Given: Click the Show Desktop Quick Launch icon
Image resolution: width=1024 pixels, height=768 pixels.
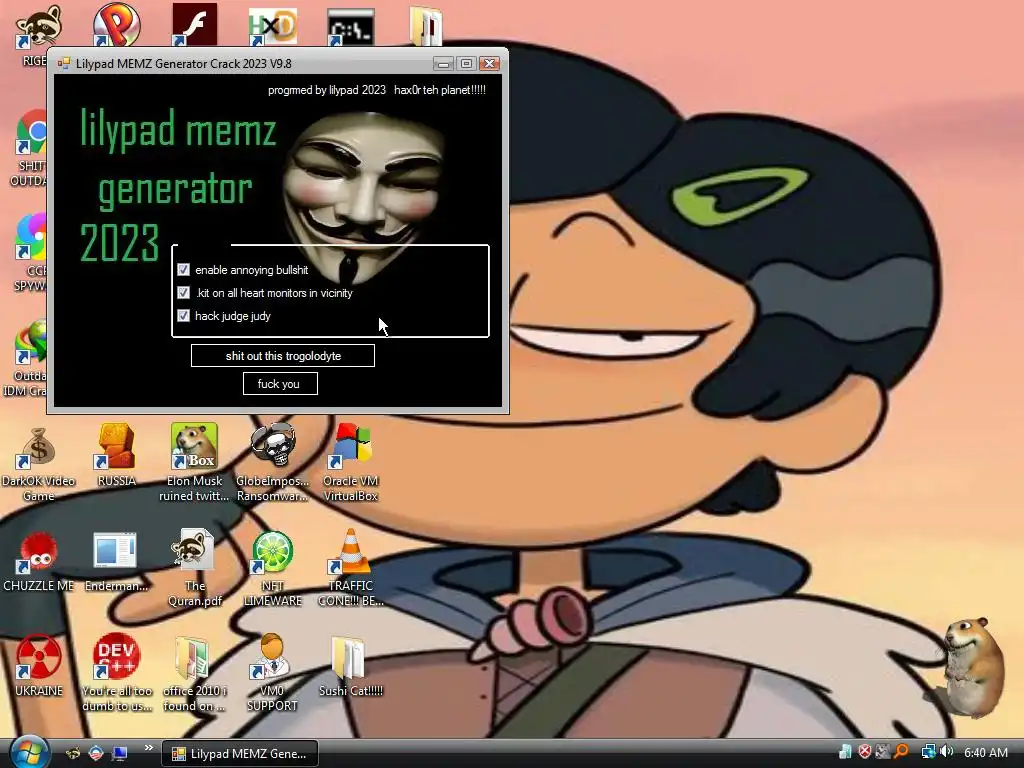Looking at the screenshot, I should (x=120, y=753).
